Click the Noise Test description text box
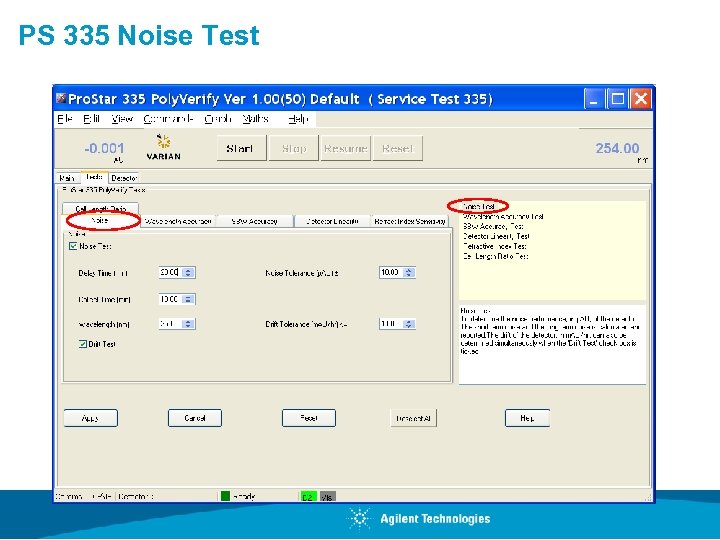720x540 pixels. [x=552, y=344]
